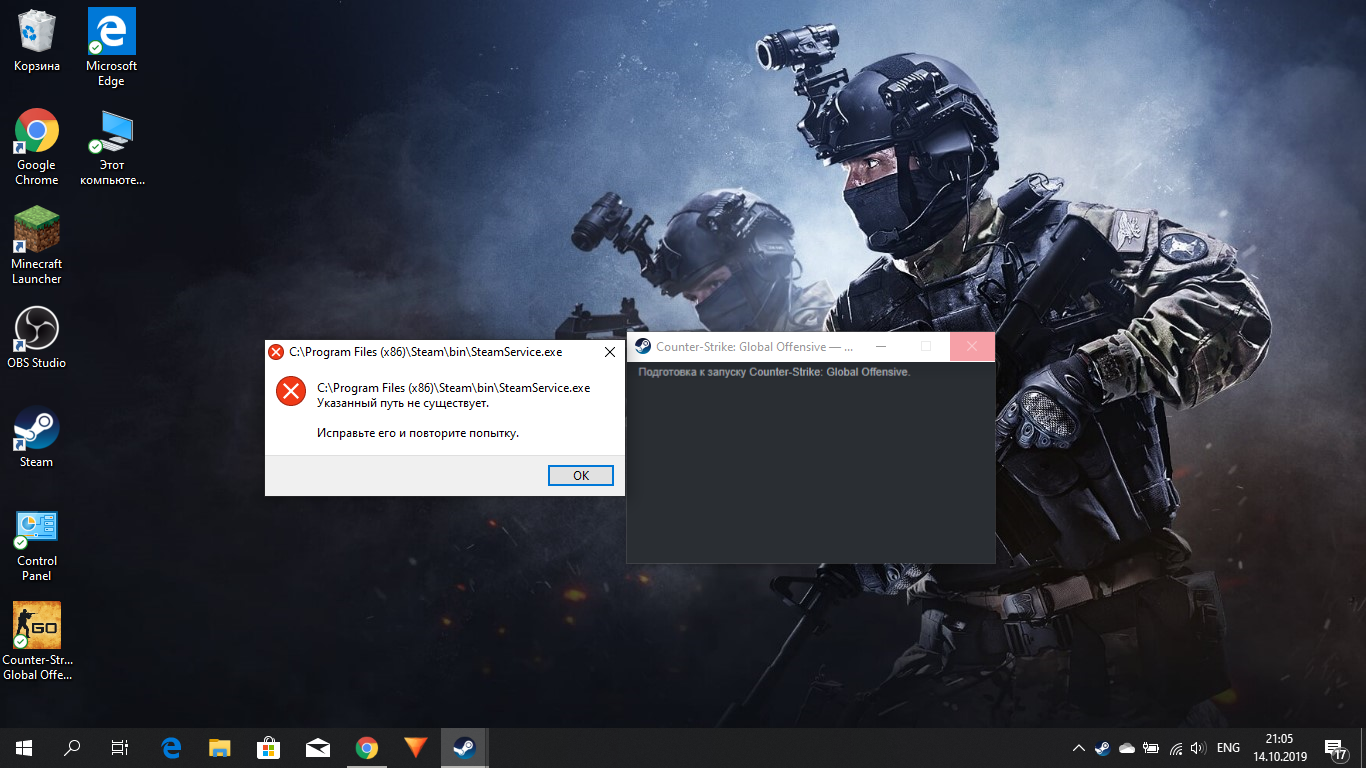Open Action Center with 17 notifications

point(1336,748)
